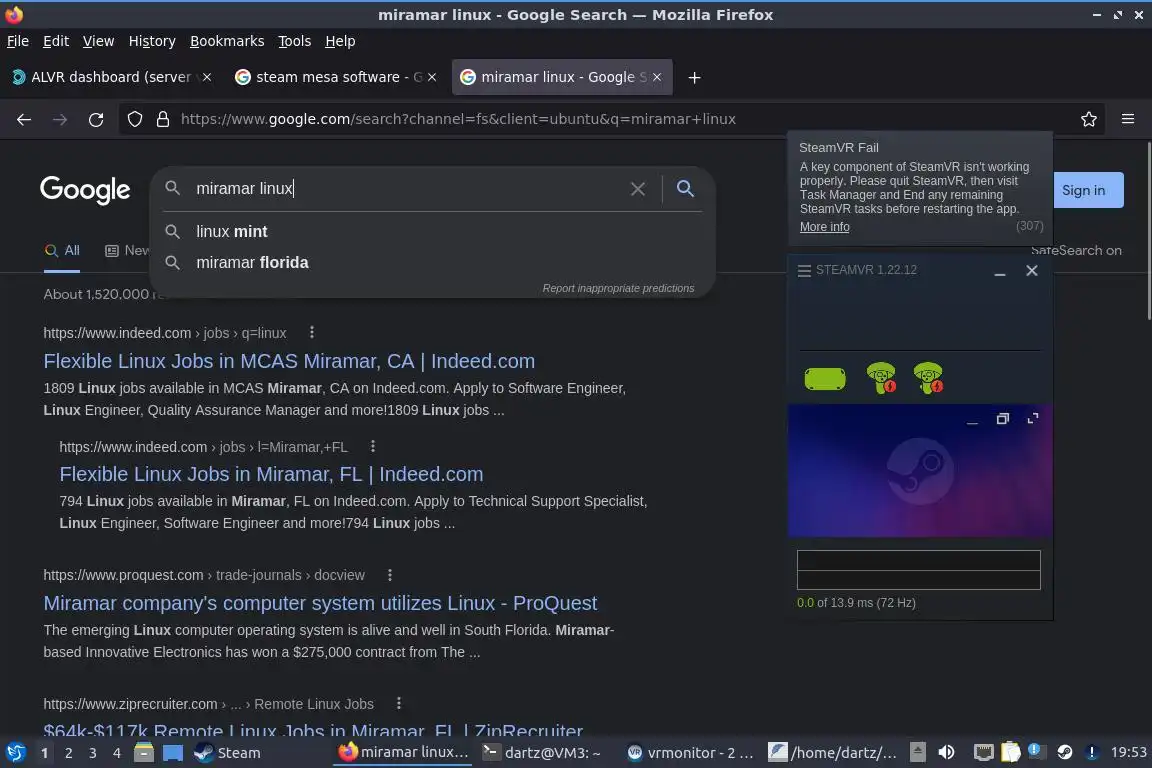Open Flexible Linux Jobs in Miramar, FL result

tap(271, 474)
